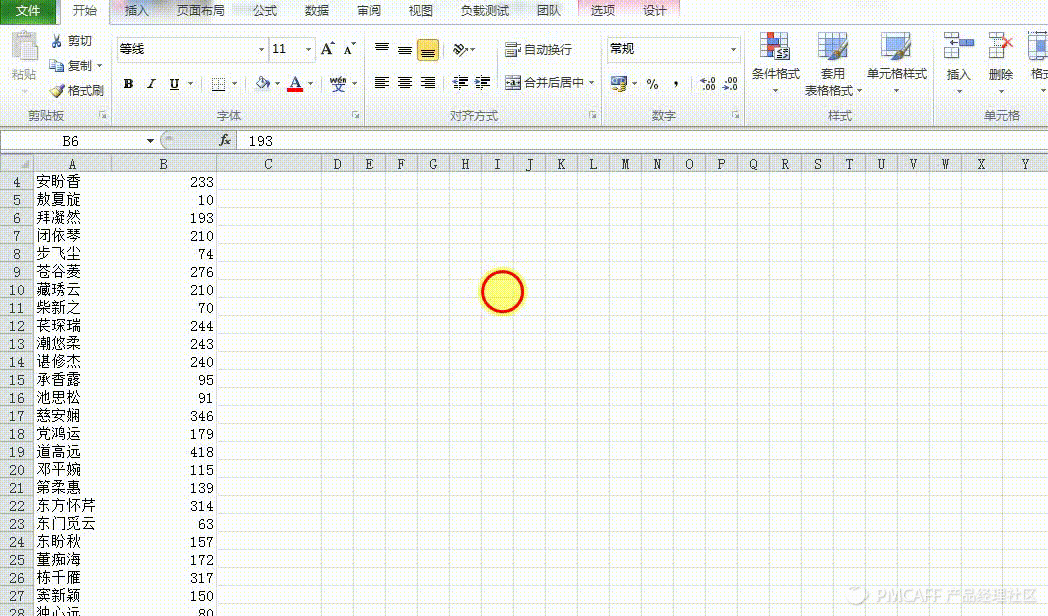Expand the number format dropdown (常规)
The width and height of the screenshot is (1048, 616).
(x=733, y=49)
